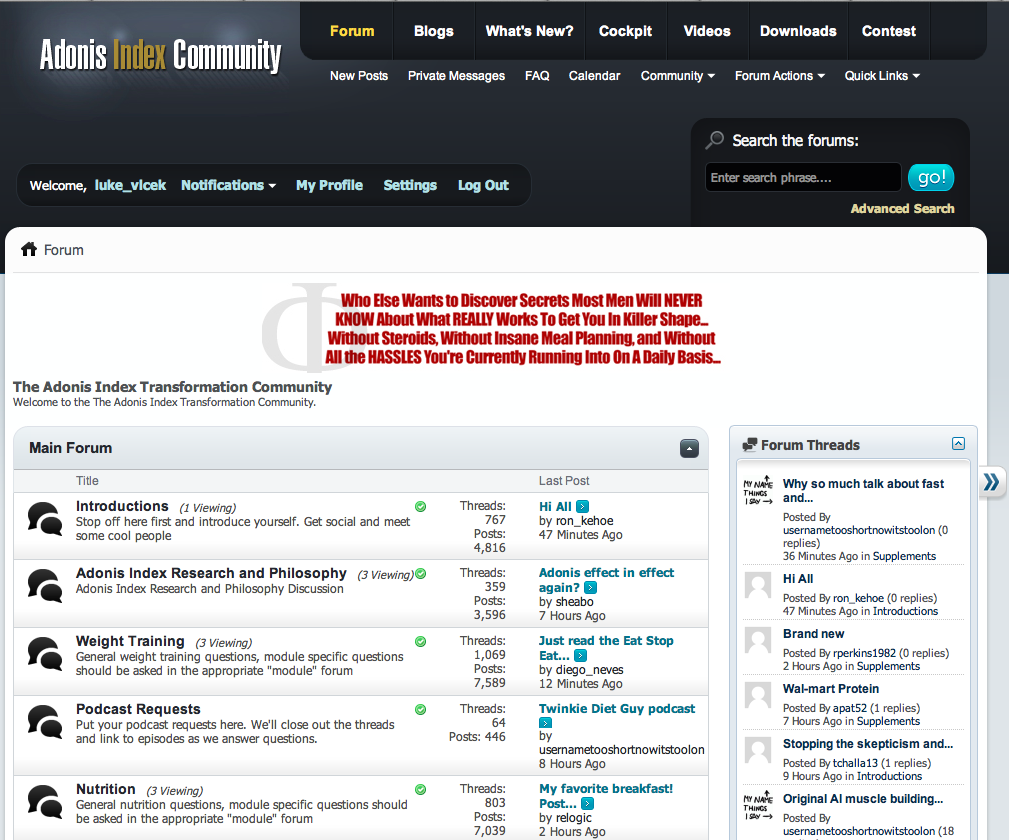Click avatar thumbnail beside Wal-mart Protein thread

pos(758,695)
